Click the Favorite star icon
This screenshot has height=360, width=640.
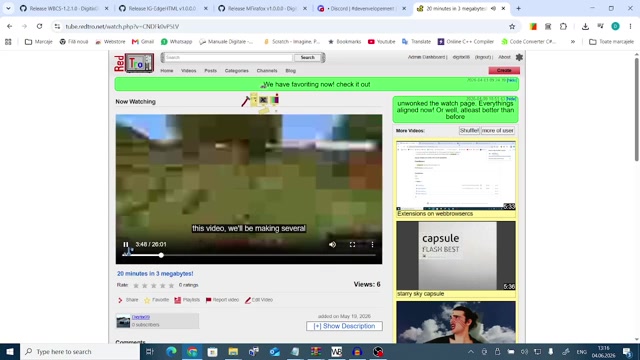coord(147,300)
